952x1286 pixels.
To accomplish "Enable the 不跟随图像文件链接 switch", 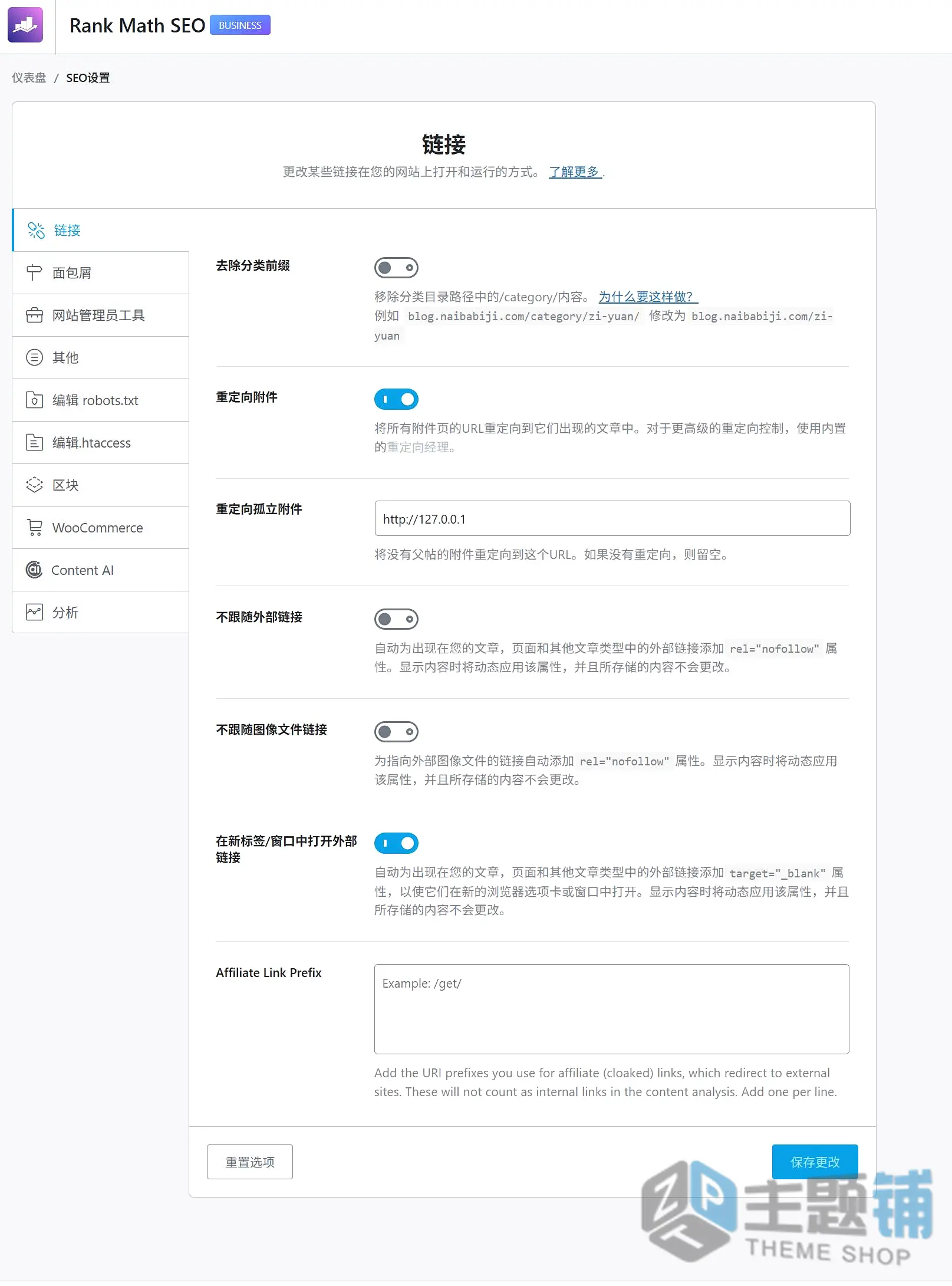I will click(x=396, y=732).
